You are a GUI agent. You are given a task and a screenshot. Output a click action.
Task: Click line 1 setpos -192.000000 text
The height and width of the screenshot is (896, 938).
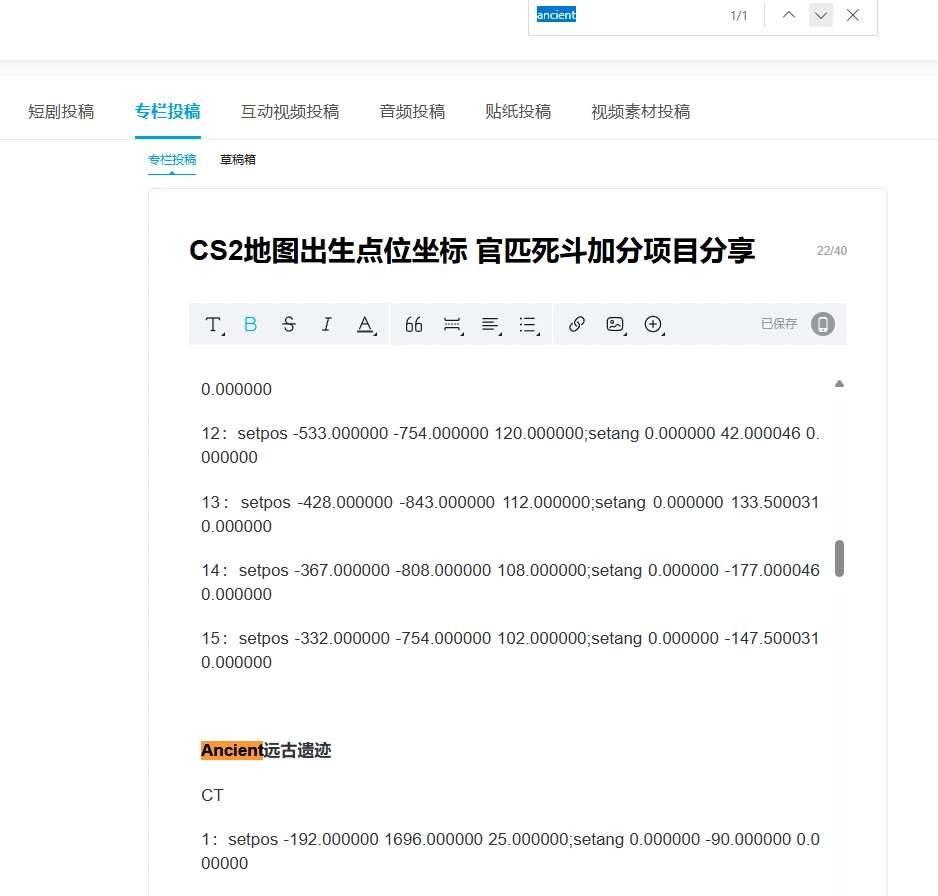point(510,851)
